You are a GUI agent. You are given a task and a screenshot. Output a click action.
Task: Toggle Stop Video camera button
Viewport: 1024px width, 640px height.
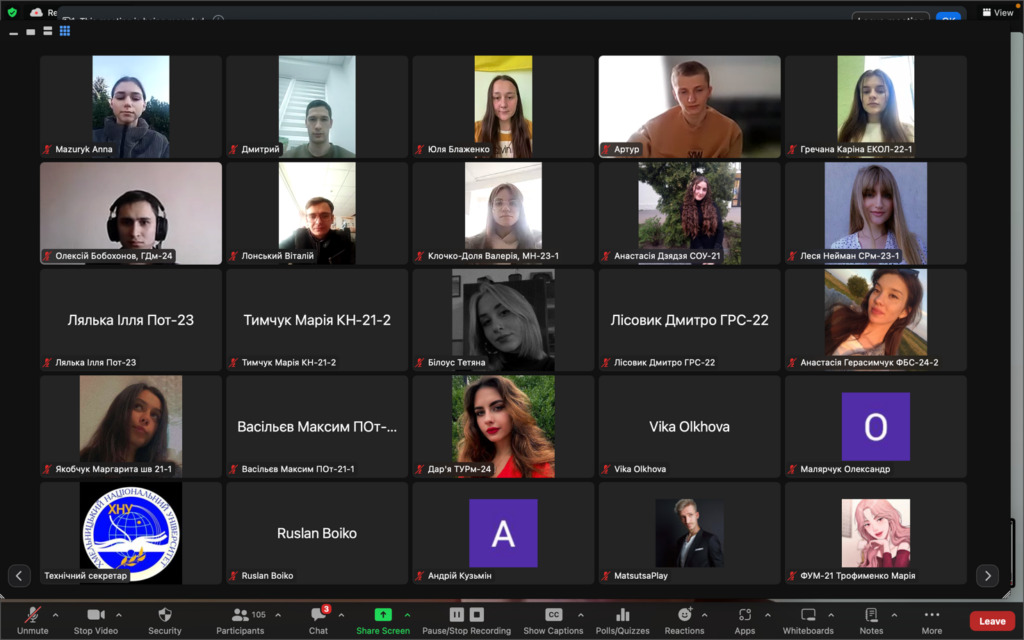coord(96,614)
